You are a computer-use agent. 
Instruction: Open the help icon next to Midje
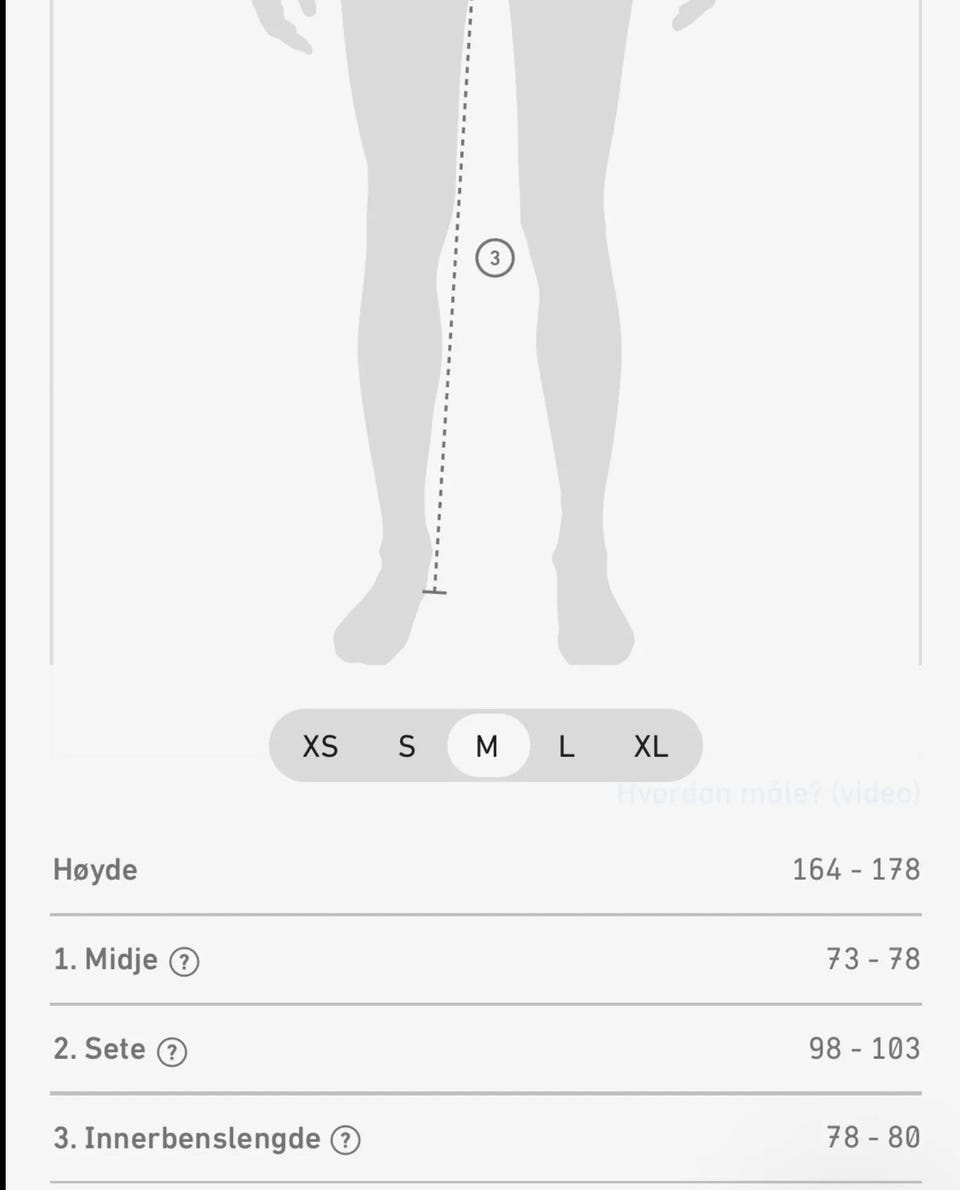click(184, 962)
